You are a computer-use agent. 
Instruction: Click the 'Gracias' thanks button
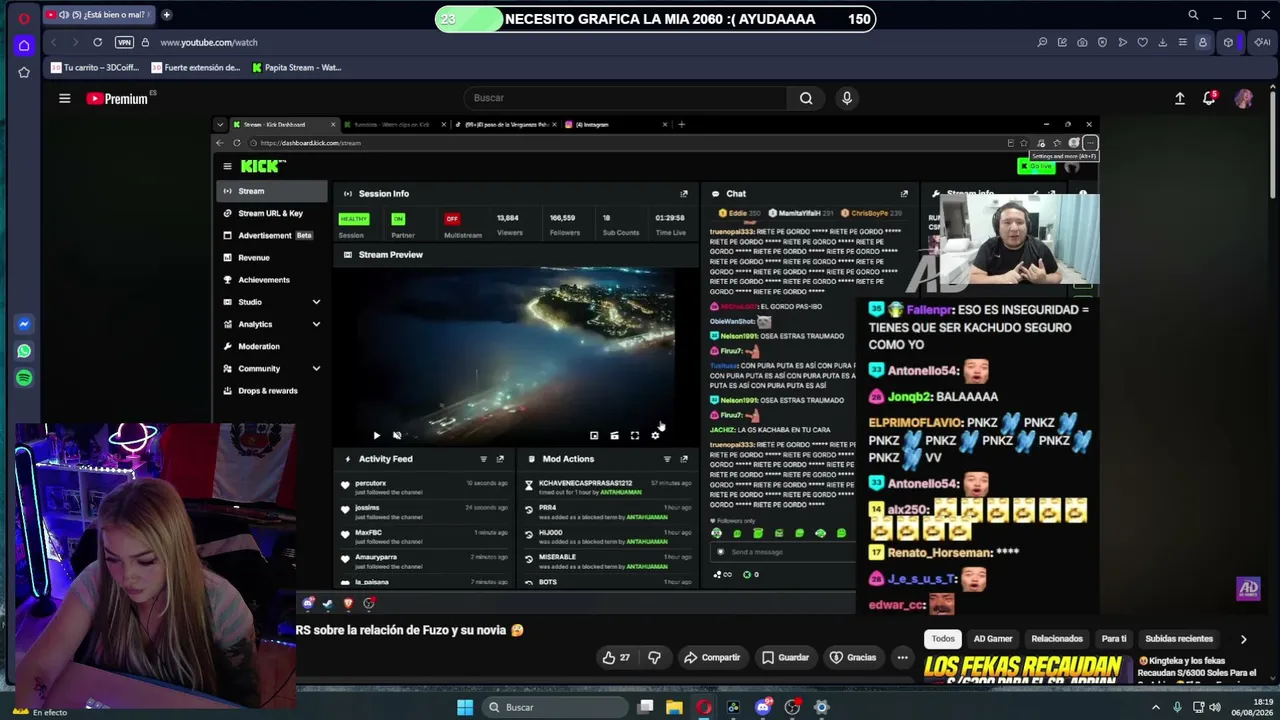point(852,657)
